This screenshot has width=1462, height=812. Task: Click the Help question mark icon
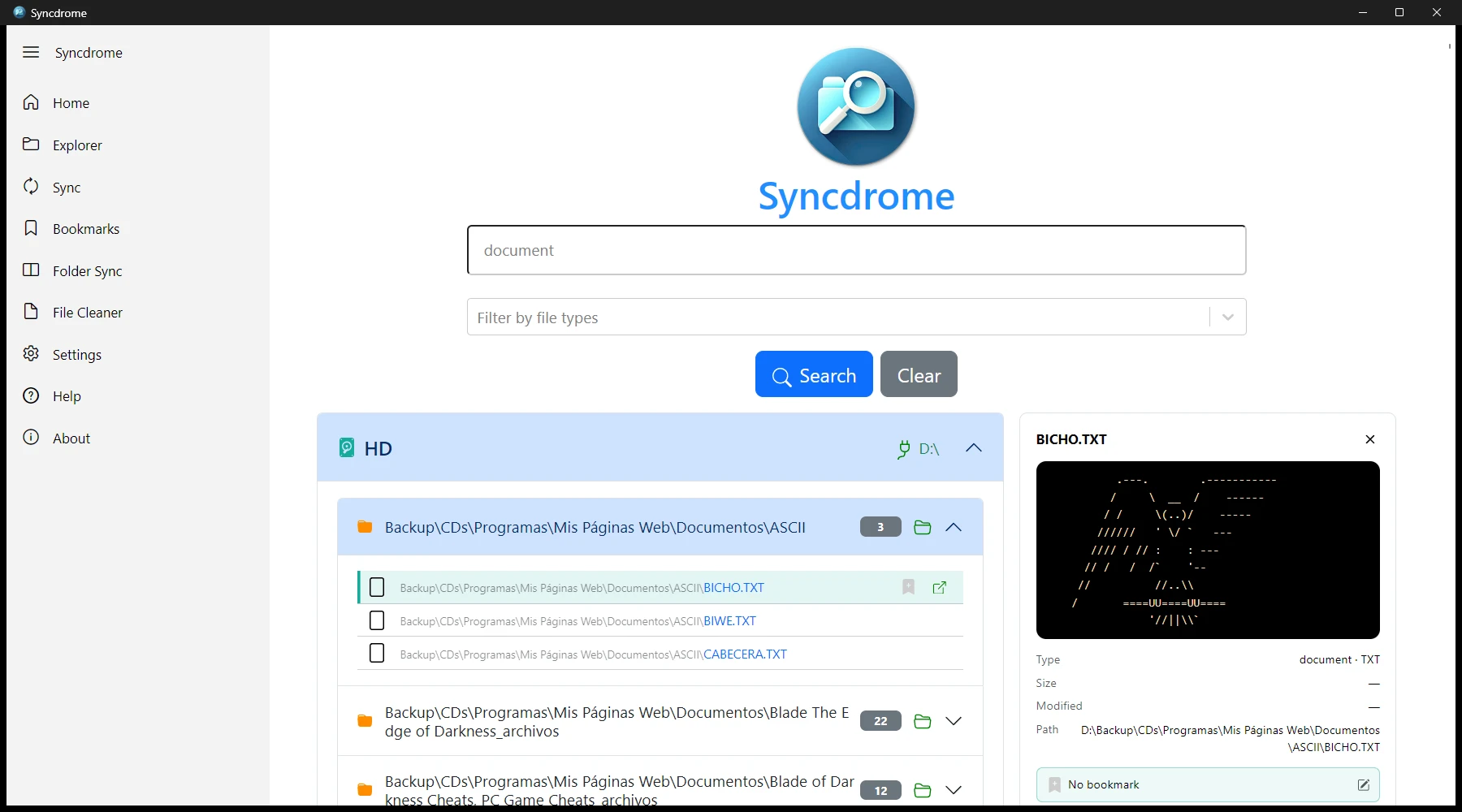pos(31,395)
